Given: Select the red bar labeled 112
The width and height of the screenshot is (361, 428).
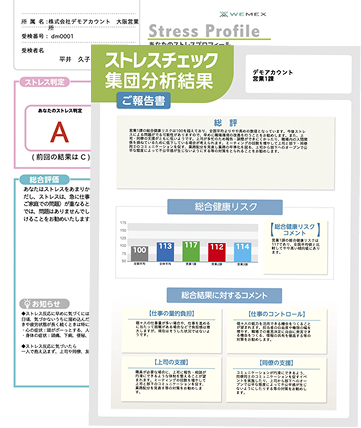Looking at the screenshot, I should tap(217, 252).
